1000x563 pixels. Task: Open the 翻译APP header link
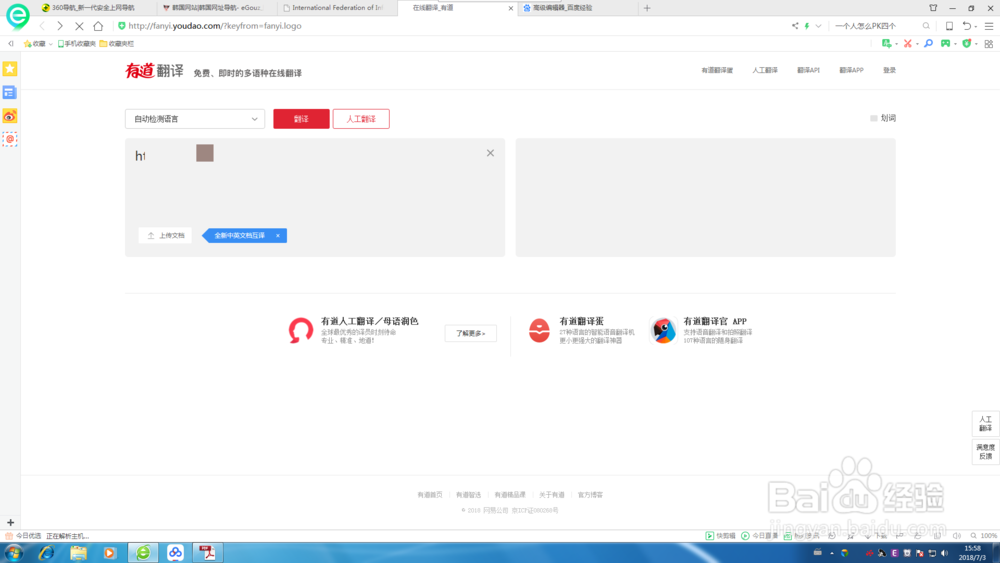click(x=851, y=70)
